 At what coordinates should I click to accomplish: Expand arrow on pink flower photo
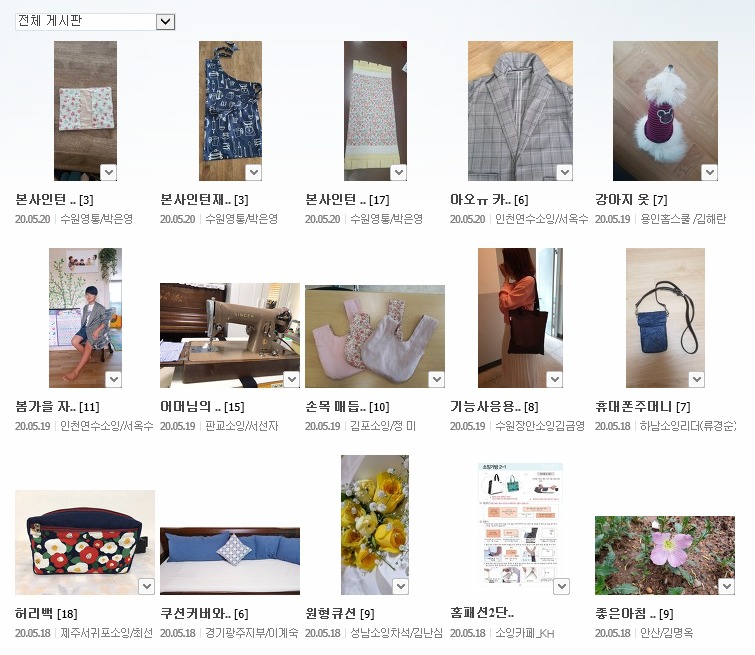click(726, 586)
